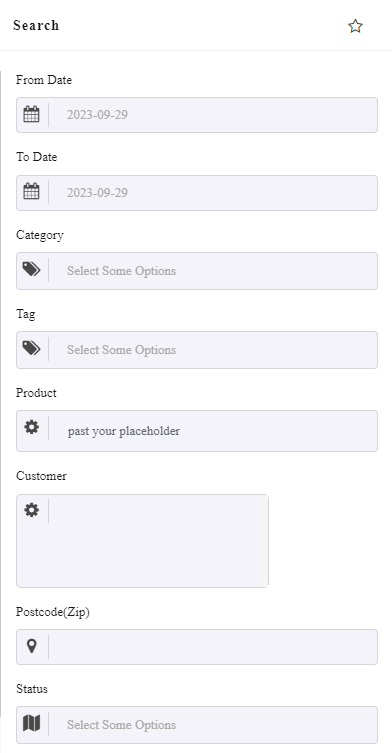
Task: Click the Category tags icon
Action: point(32,269)
